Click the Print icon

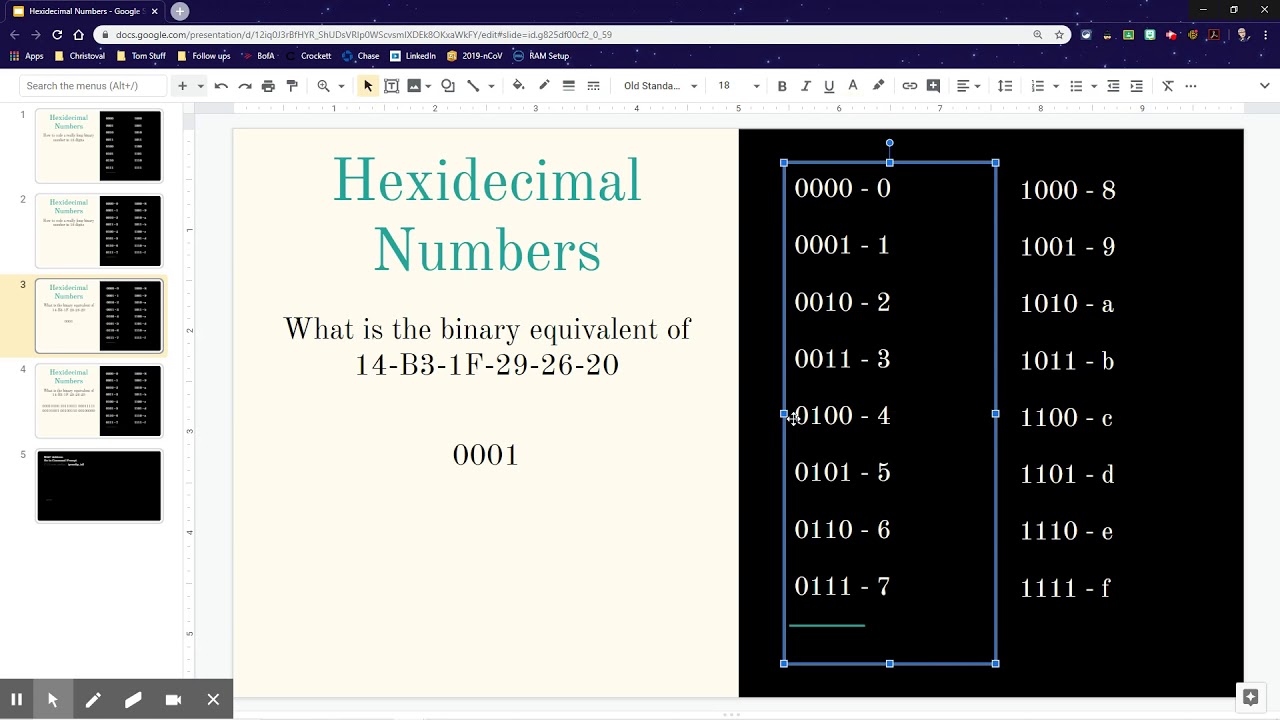click(x=268, y=86)
